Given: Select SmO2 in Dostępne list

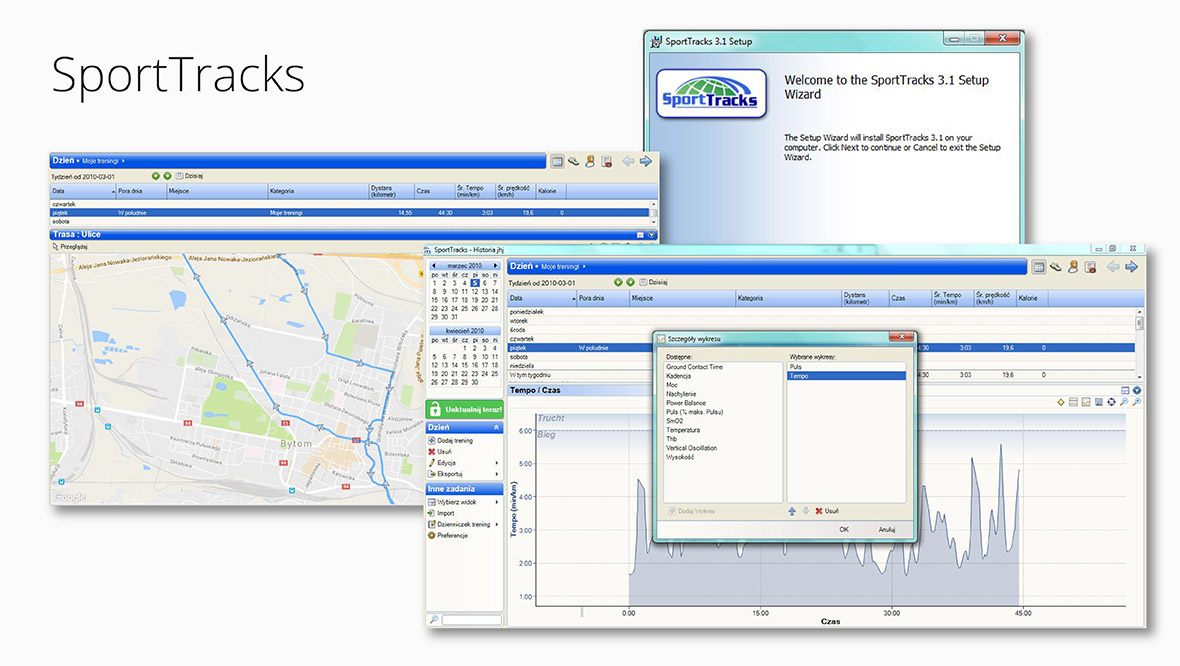Looking at the screenshot, I should point(674,421).
